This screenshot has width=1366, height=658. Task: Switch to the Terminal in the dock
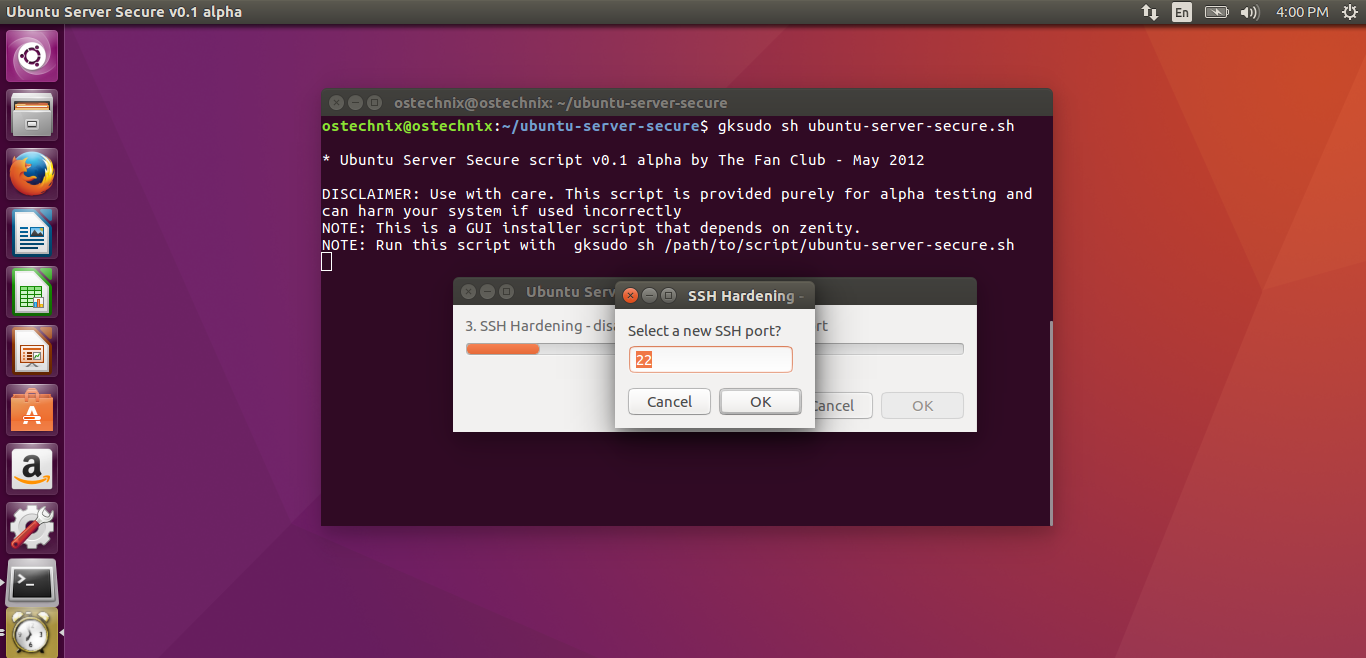click(x=33, y=583)
